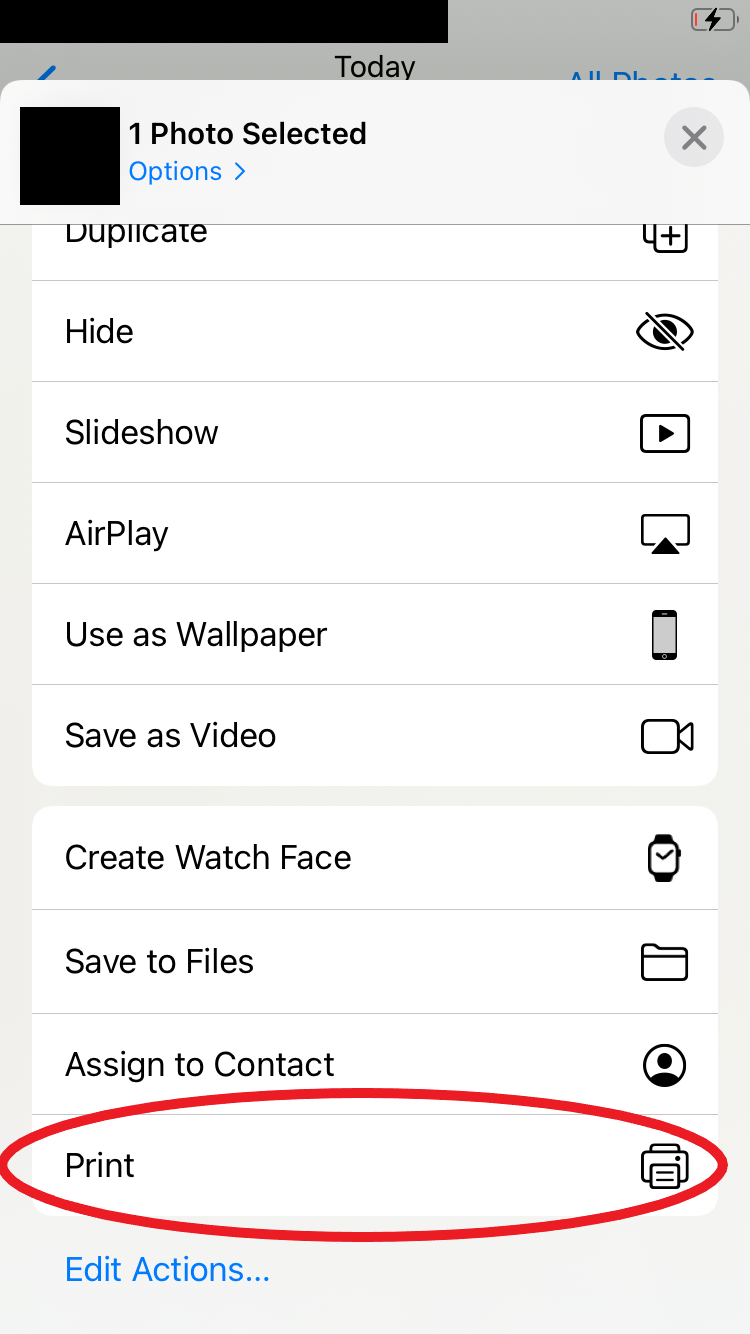750x1334 pixels.
Task: Tap the printer icon
Action: 665,1166
